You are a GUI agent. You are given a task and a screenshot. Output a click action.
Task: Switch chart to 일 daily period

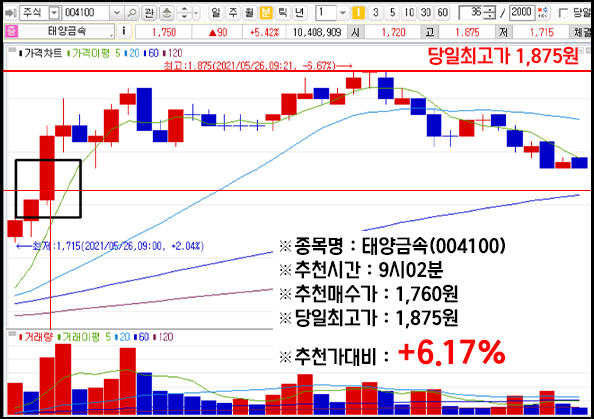216,13
